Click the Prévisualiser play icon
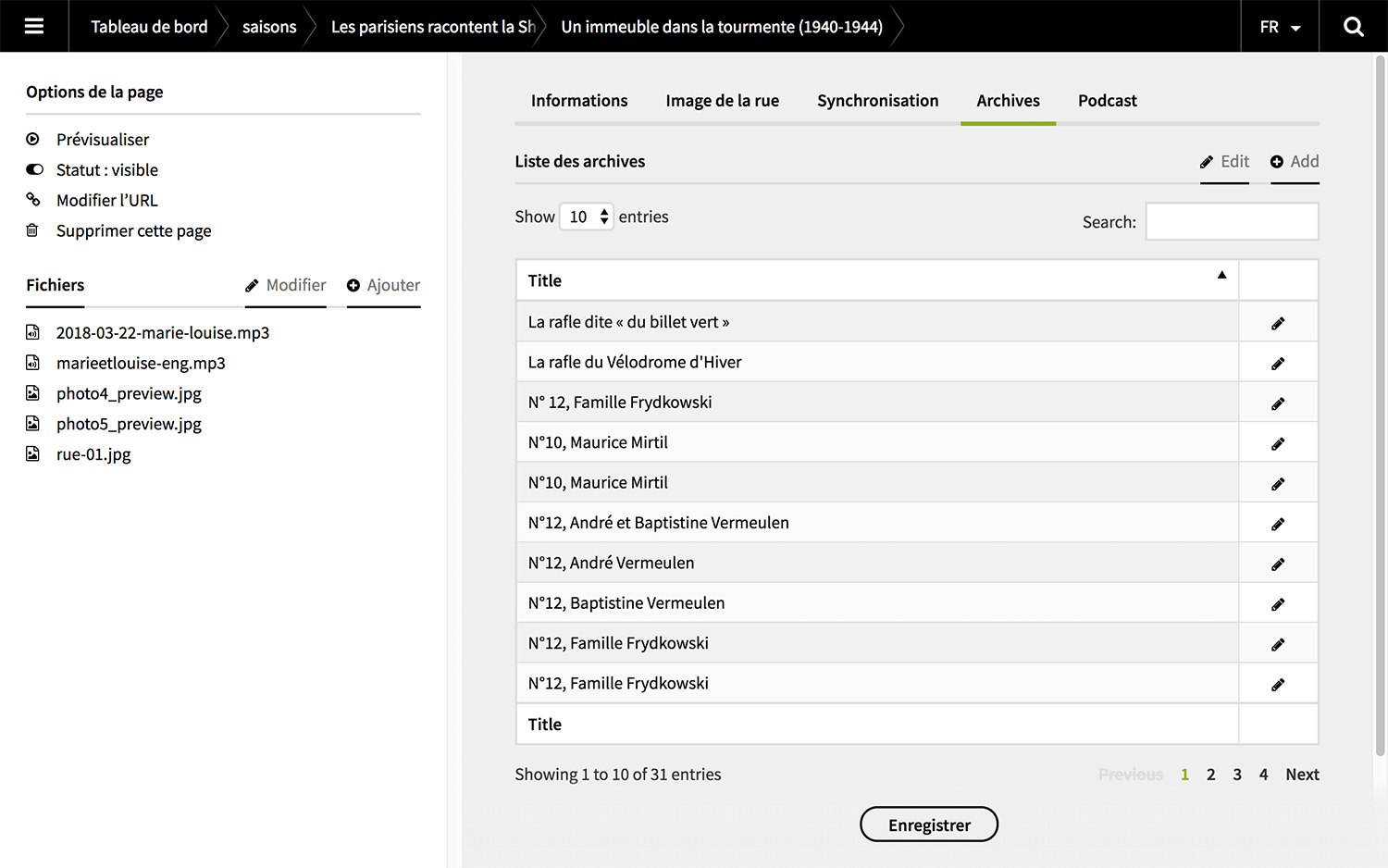1388x868 pixels. pos(33,139)
